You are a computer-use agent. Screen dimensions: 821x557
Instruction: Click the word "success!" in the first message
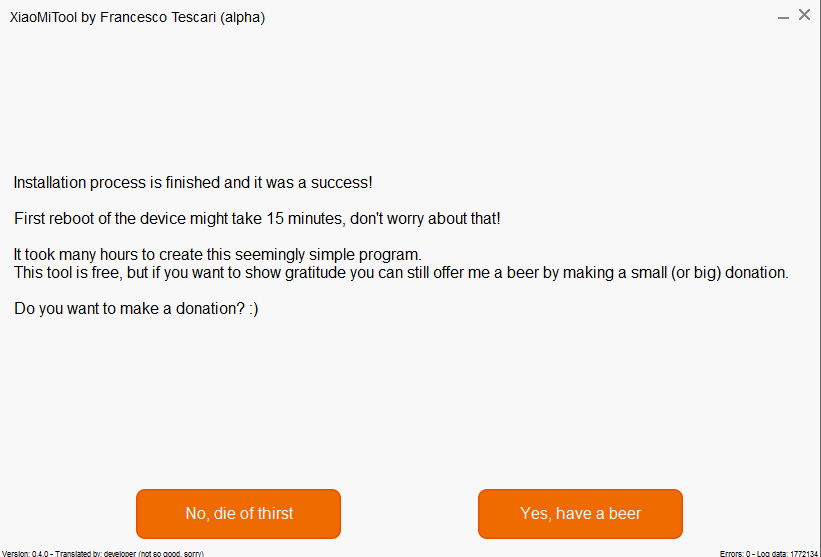342,183
